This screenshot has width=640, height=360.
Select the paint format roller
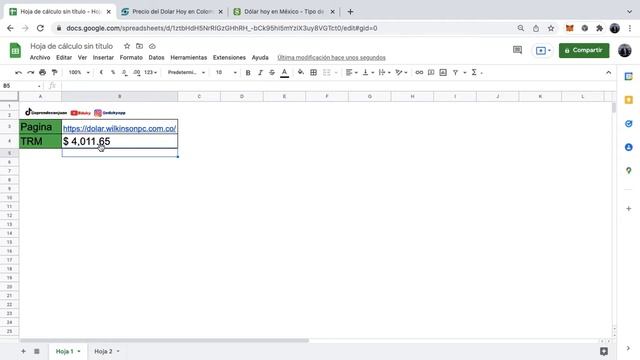coord(54,72)
